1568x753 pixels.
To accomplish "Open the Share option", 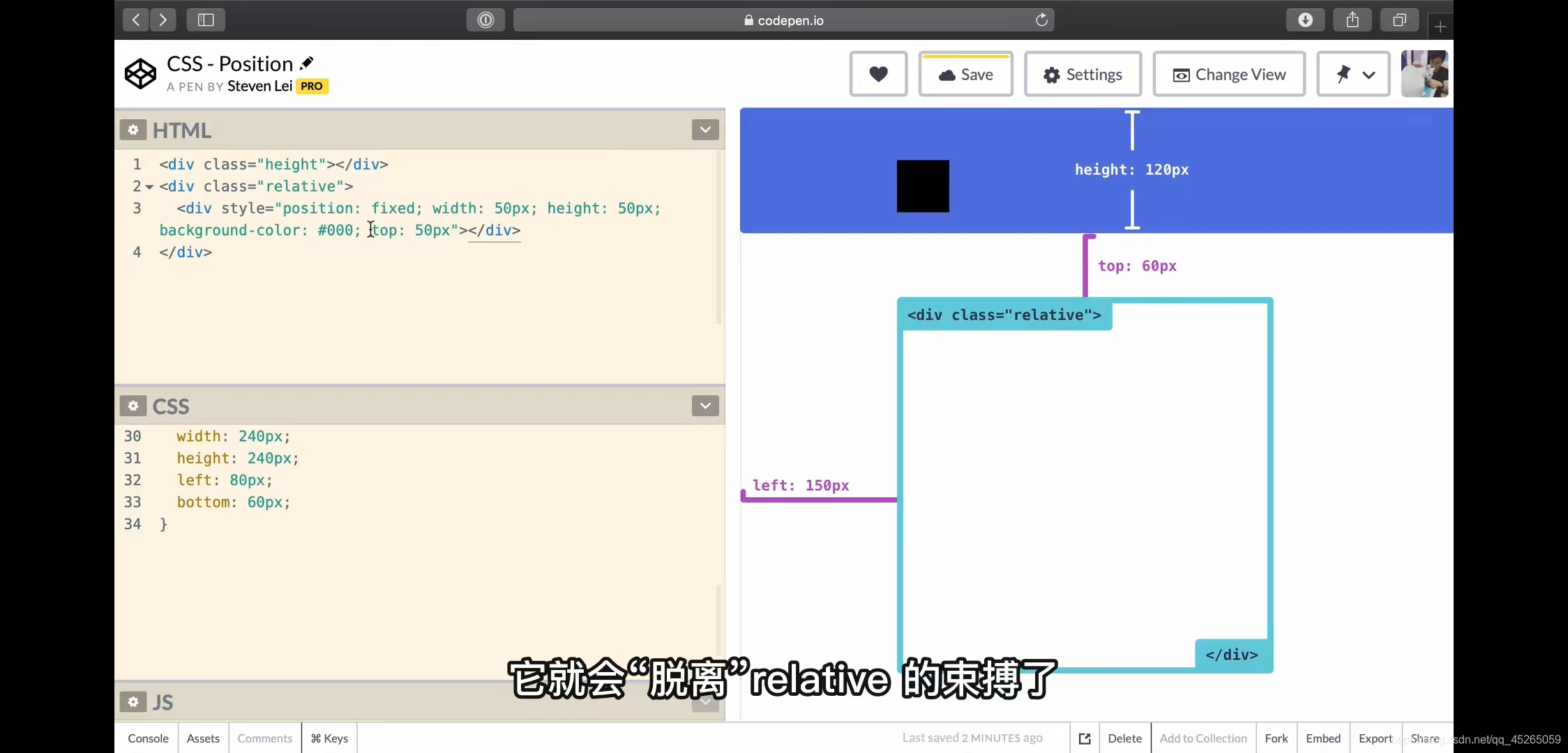I will [1425, 738].
